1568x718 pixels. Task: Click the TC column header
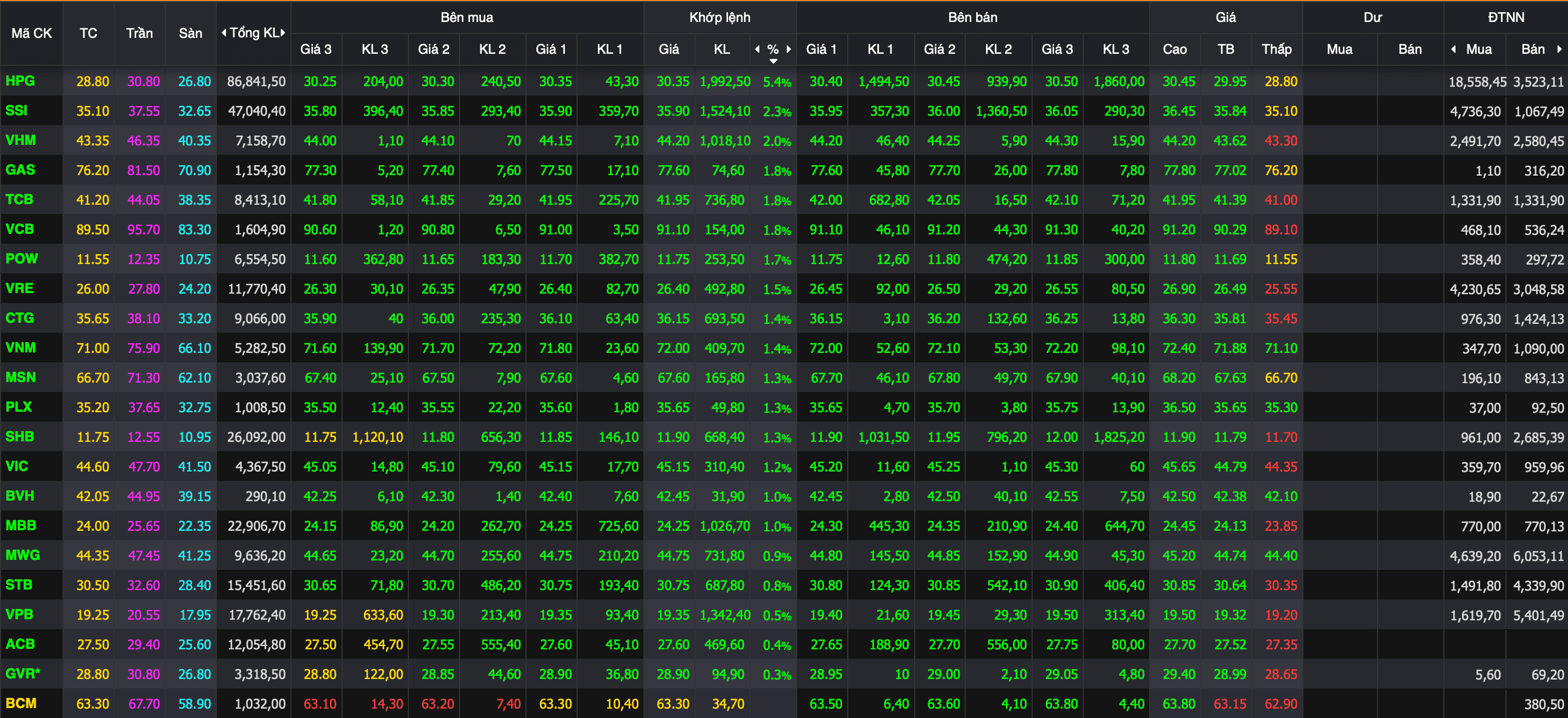click(x=88, y=33)
